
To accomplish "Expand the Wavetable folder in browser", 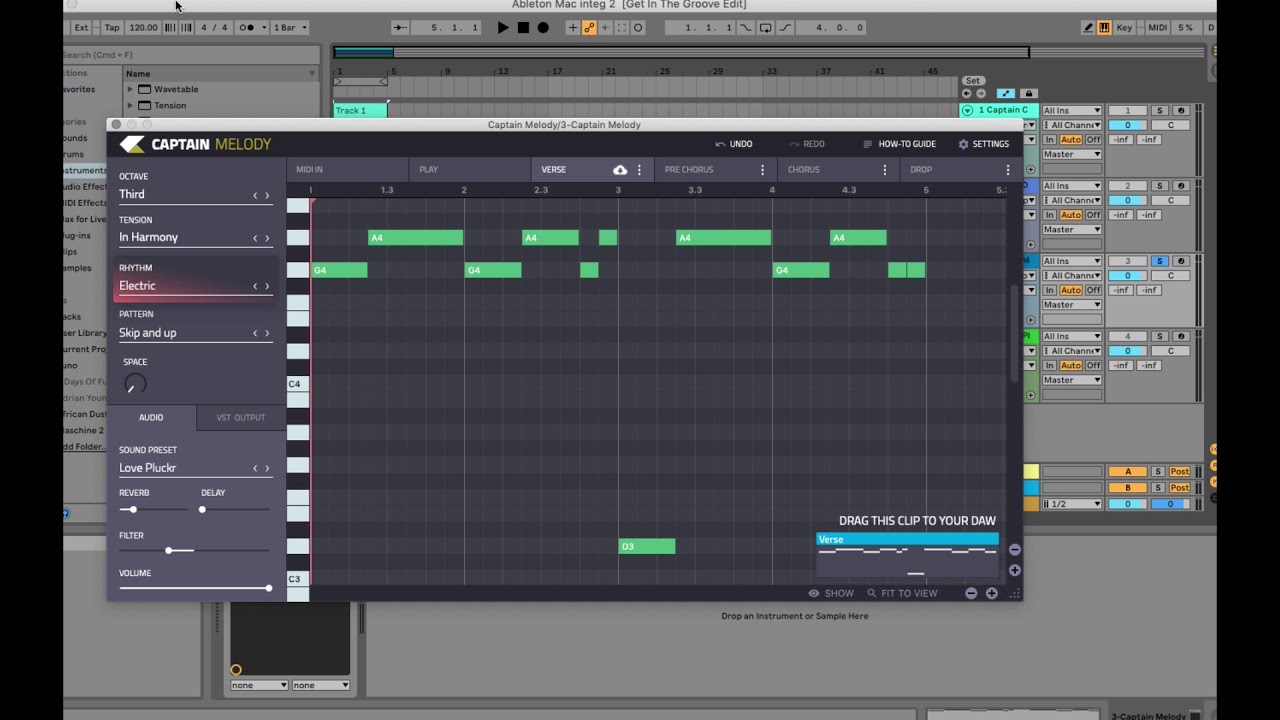I will 130,89.
